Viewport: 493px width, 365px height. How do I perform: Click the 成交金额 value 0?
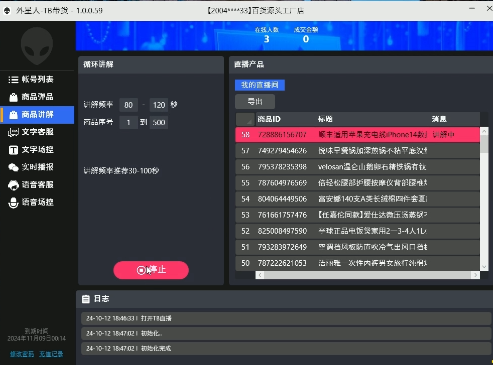click(306, 39)
